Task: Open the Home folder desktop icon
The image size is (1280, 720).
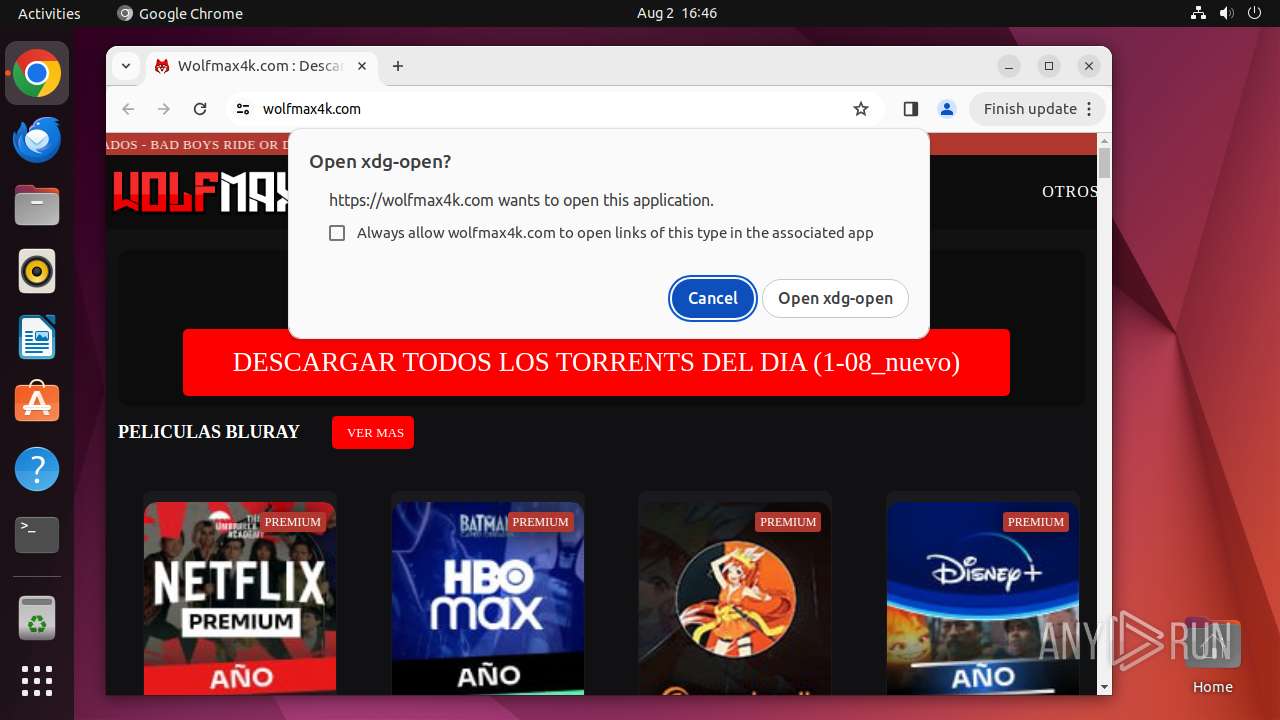Action: coord(1212,657)
